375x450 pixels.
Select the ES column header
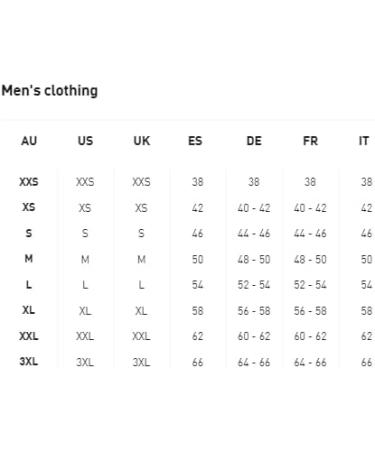(x=195, y=141)
